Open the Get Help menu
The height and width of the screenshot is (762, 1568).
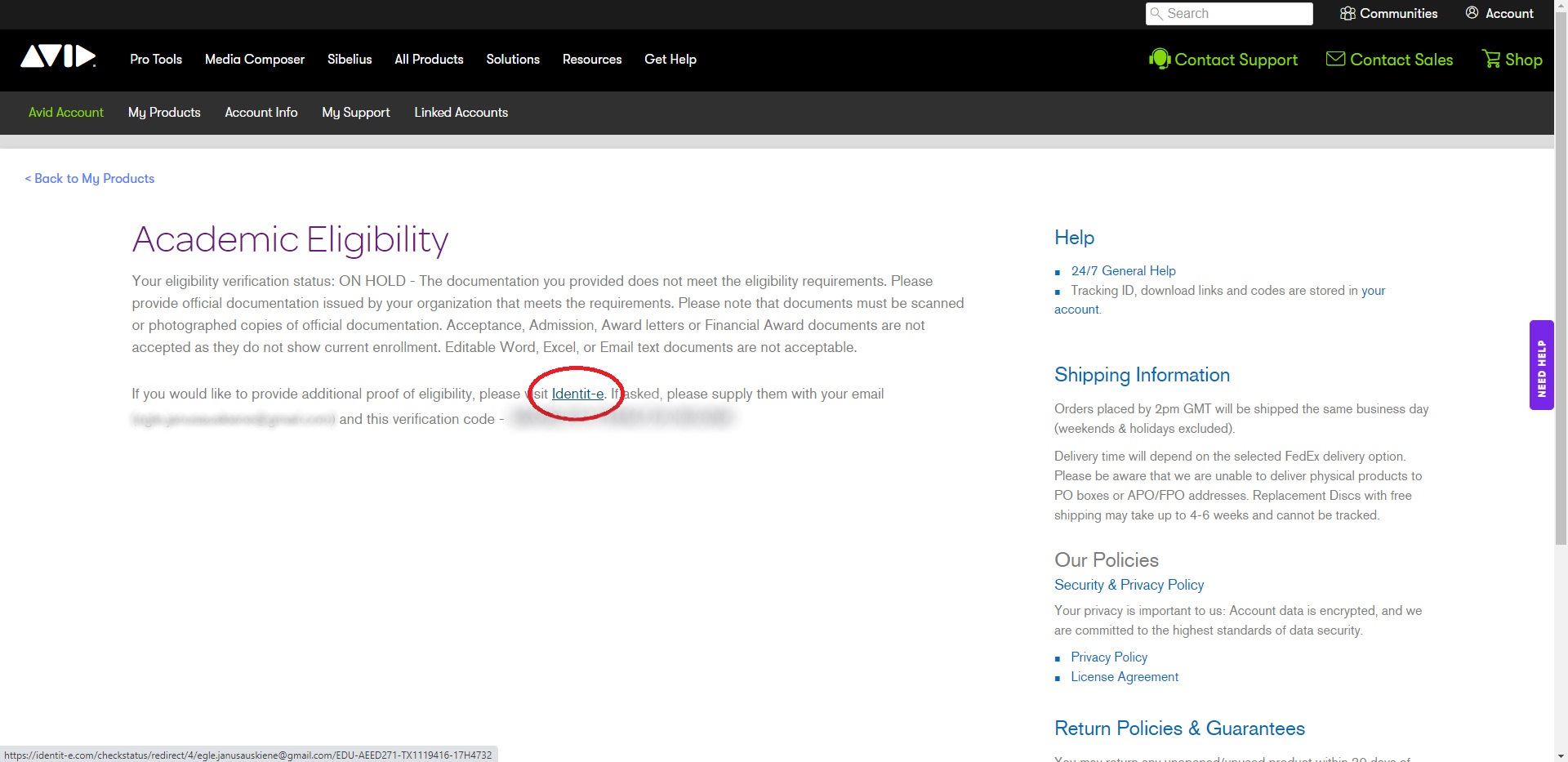pyautogui.click(x=670, y=59)
